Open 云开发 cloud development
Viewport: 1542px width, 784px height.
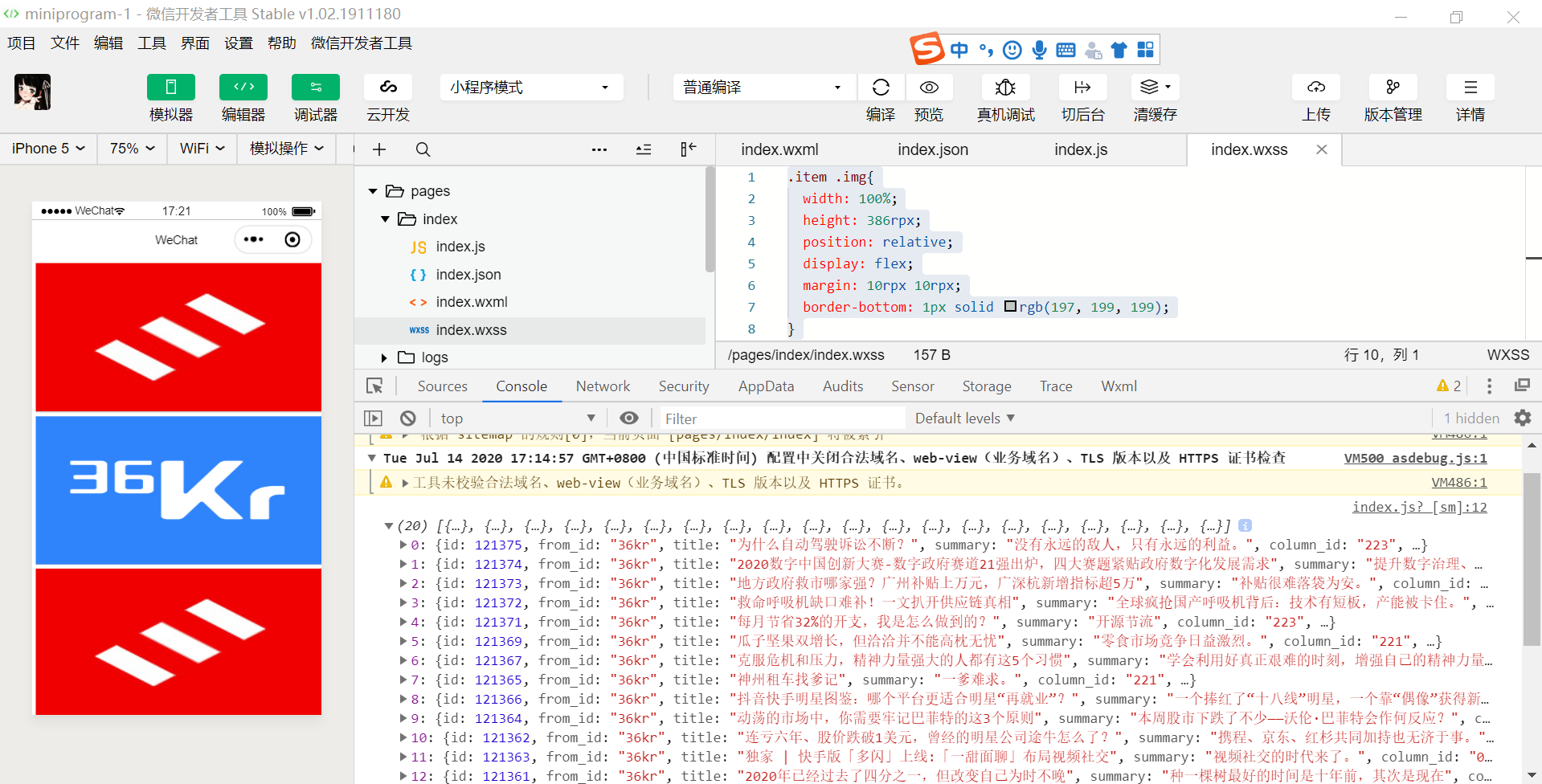388,88
